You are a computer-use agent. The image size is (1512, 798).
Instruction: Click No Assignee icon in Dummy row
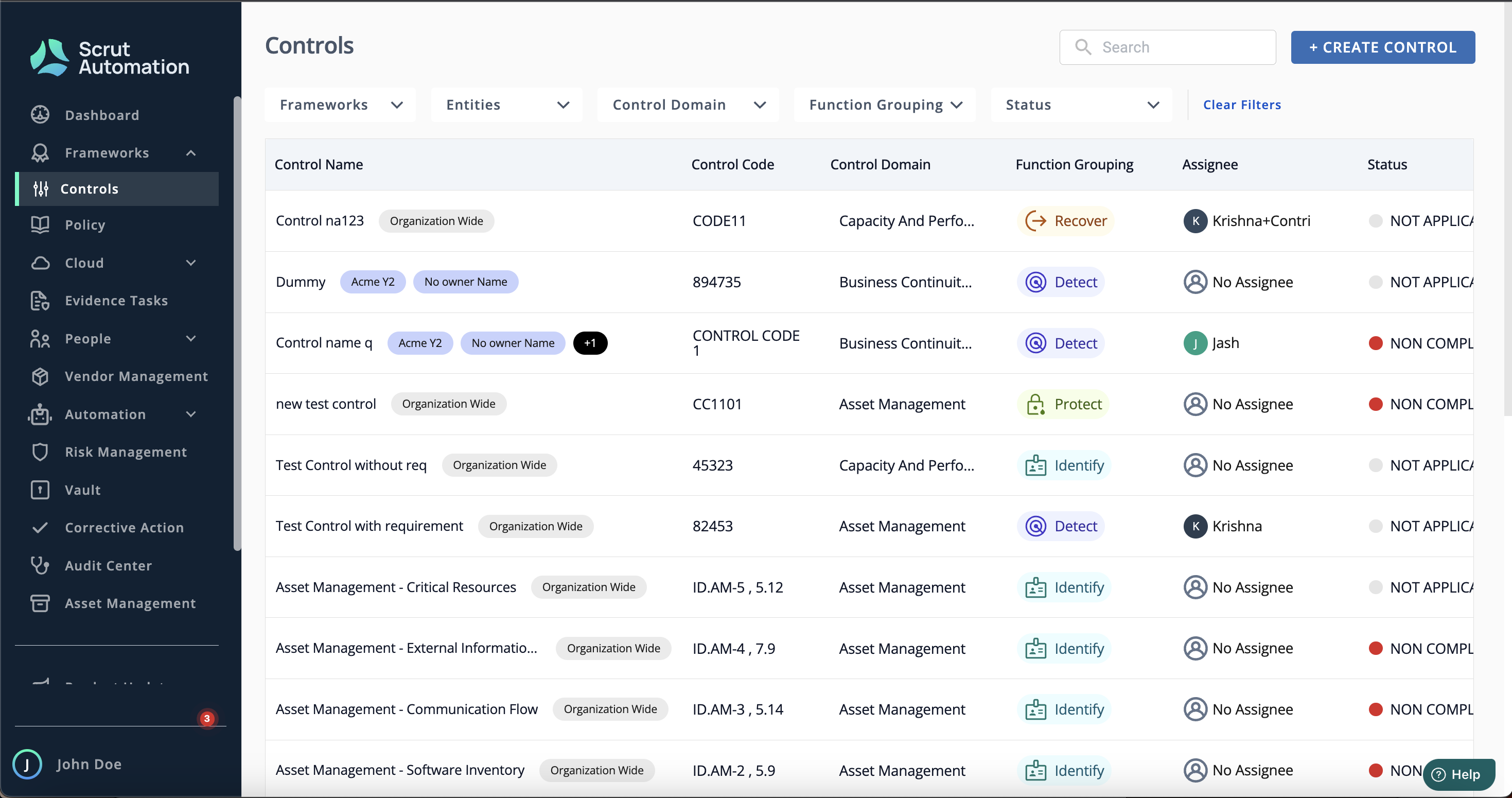pyautogui.click(x=1195, y=282)
